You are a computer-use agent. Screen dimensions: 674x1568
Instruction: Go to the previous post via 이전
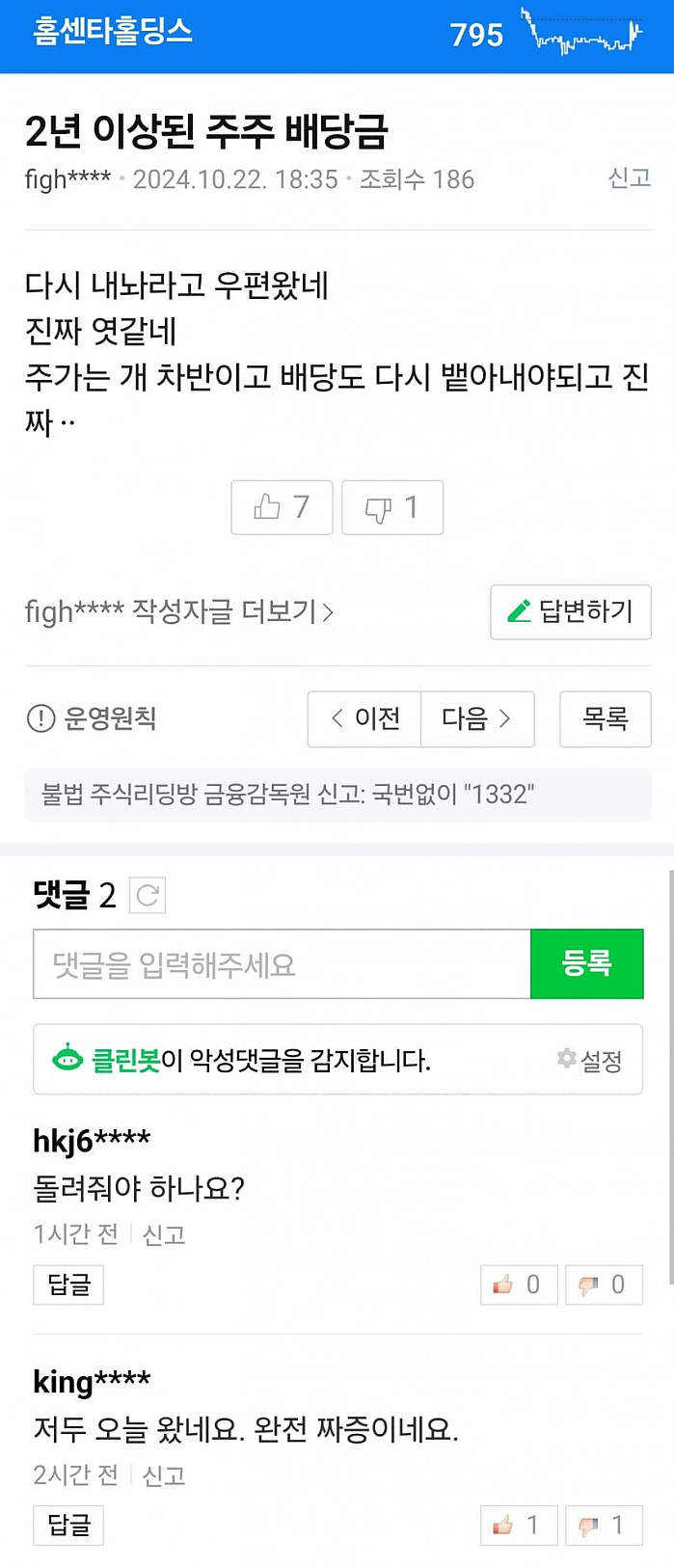364,718
